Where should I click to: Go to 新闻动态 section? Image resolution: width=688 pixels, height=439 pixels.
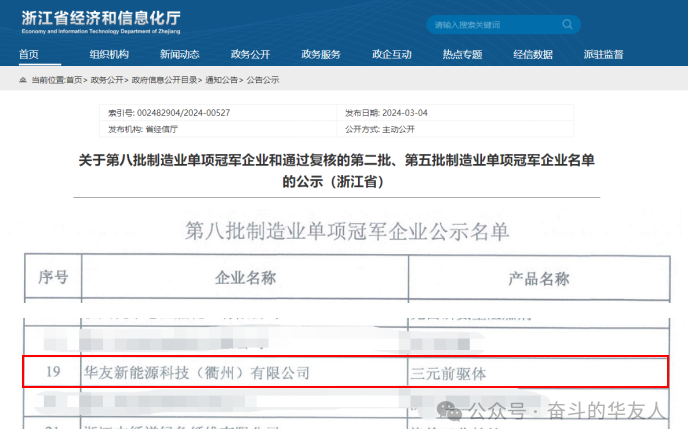point(180,54)
